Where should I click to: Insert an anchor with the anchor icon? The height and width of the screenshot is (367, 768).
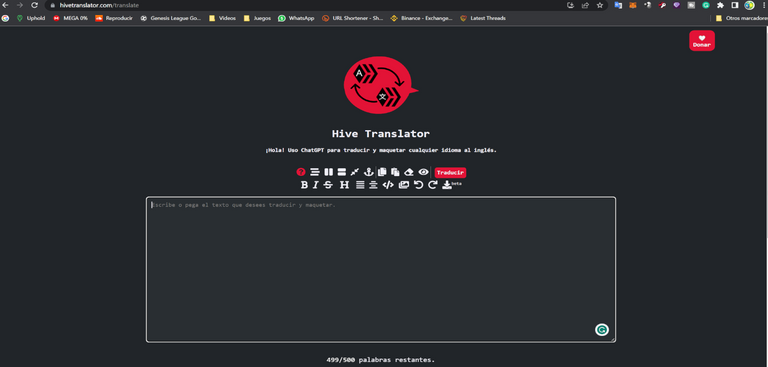(x=368, y=172)
